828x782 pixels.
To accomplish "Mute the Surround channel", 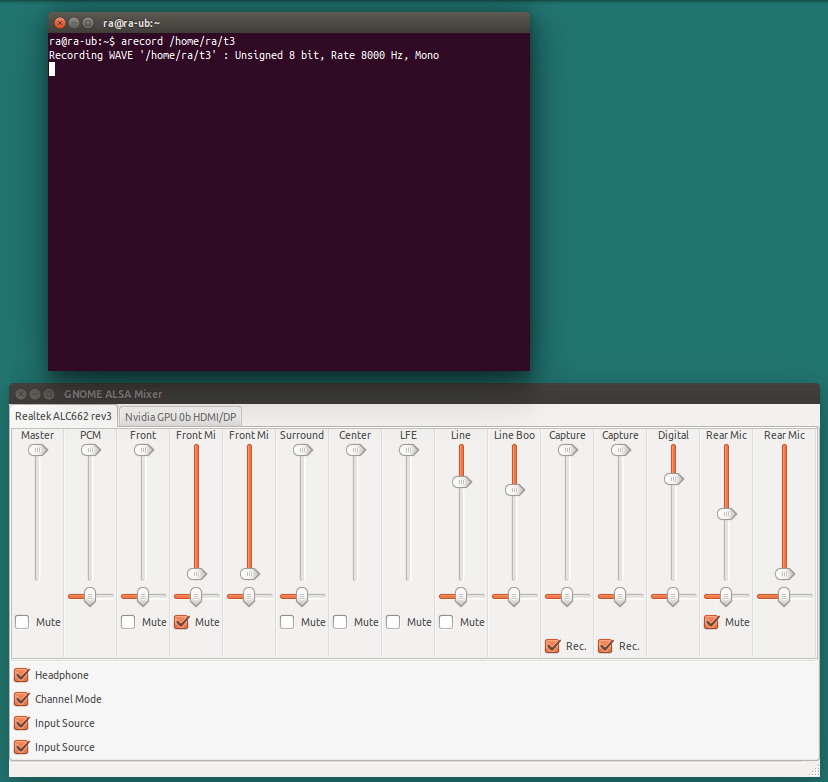I will [x=285, y=622].
